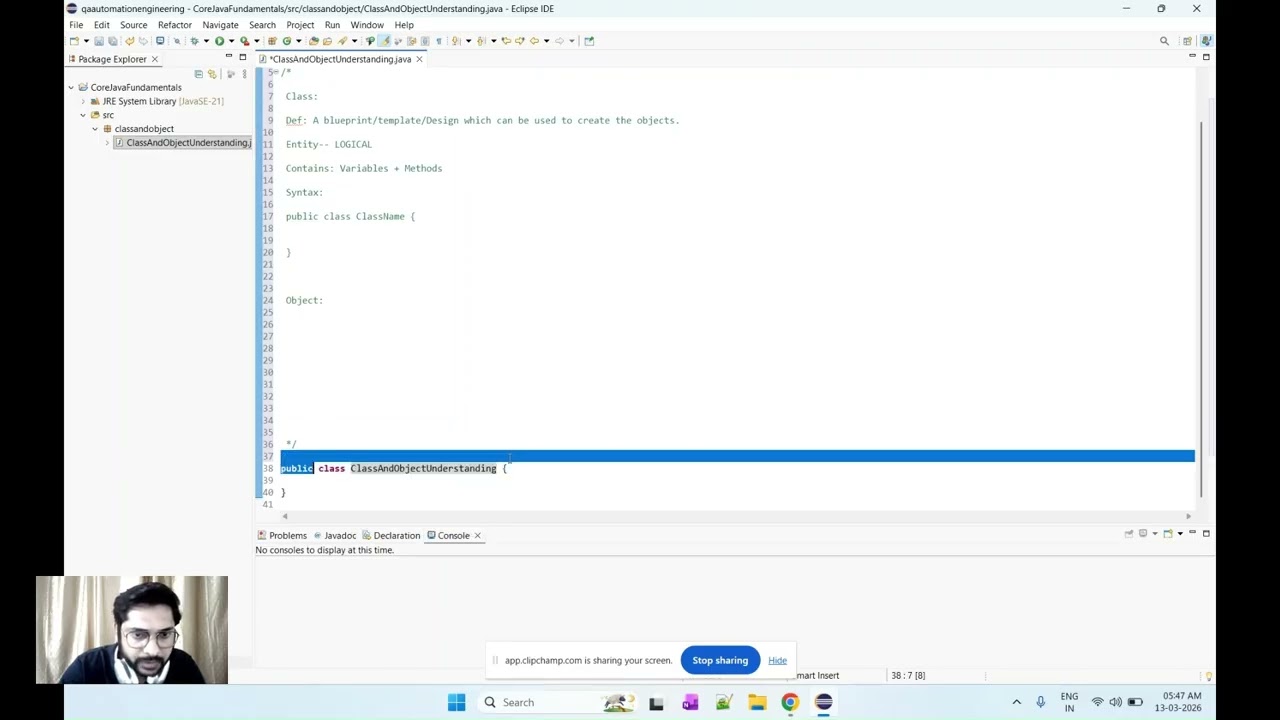Collapse the src folder node

pyautogui.click(x=83, y=115)
